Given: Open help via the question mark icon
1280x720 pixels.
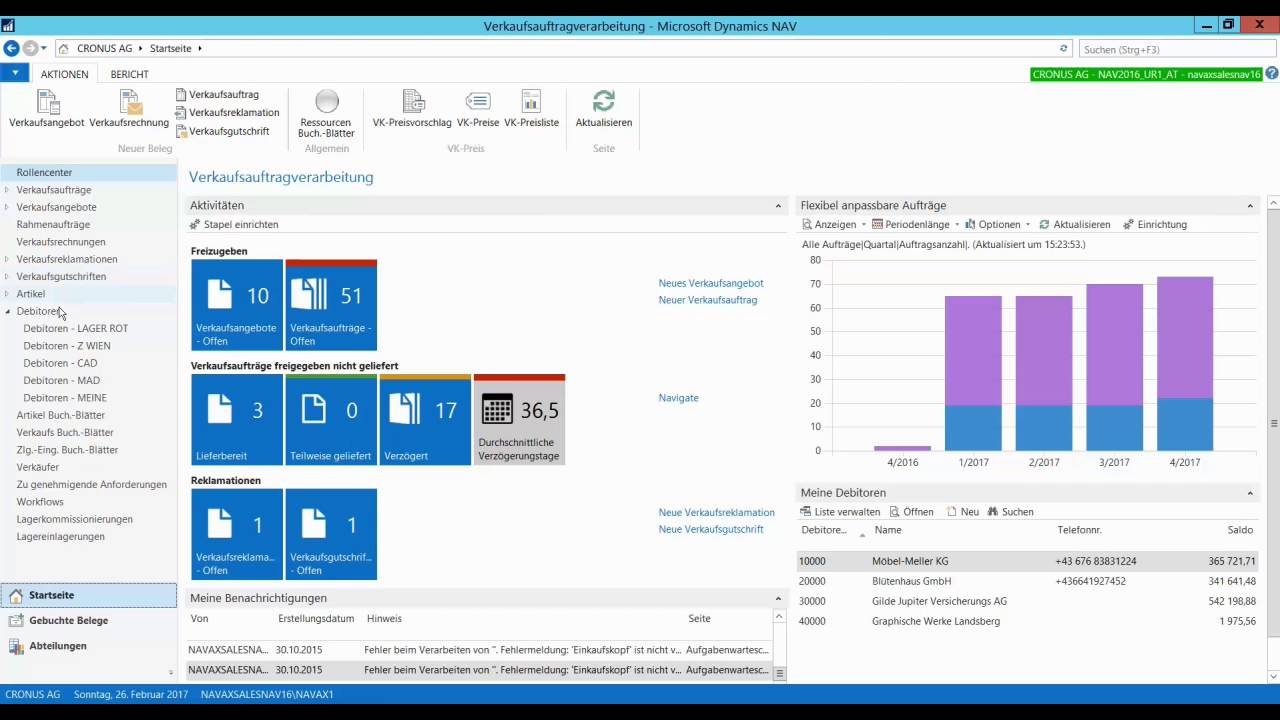Looking at the screenshot, I should (x=1272, y=74).
